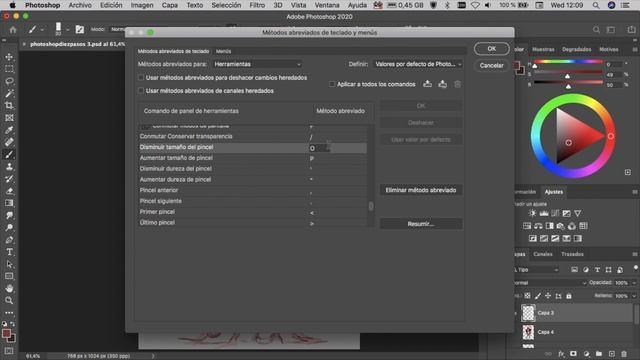Open the Archivo menu
Viewport: 640px width, 360px height.
(80, 5)
